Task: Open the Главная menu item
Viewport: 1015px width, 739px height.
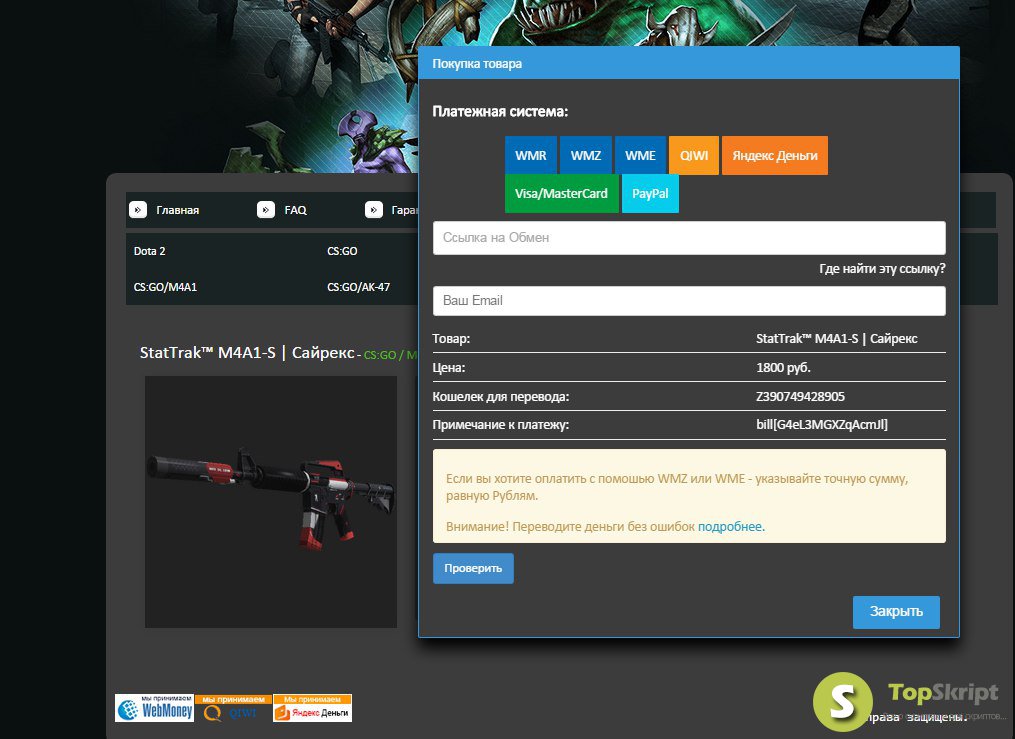Action: pos(177,210)
